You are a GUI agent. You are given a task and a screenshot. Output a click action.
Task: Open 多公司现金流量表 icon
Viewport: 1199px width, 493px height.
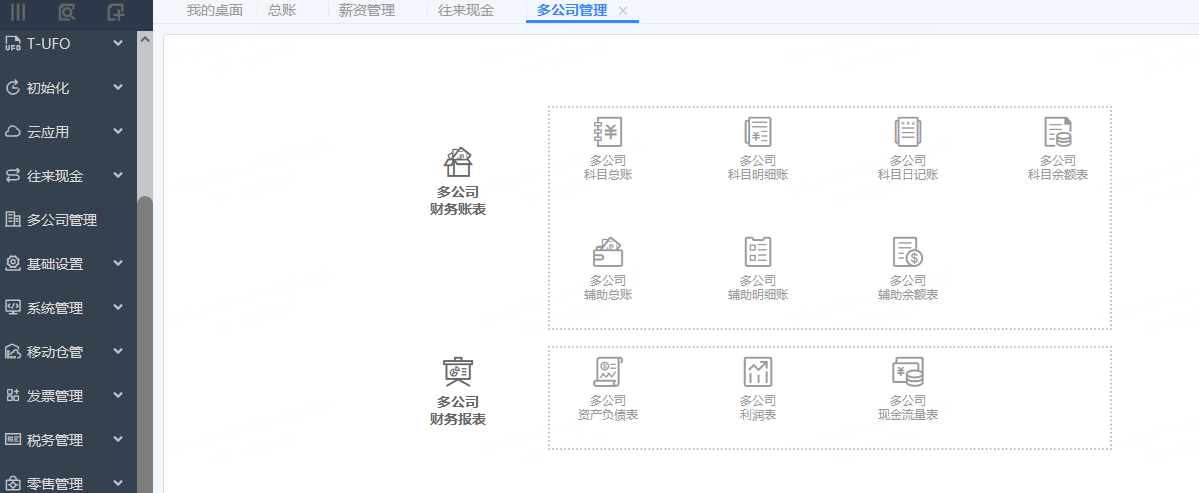pos(908,371)
